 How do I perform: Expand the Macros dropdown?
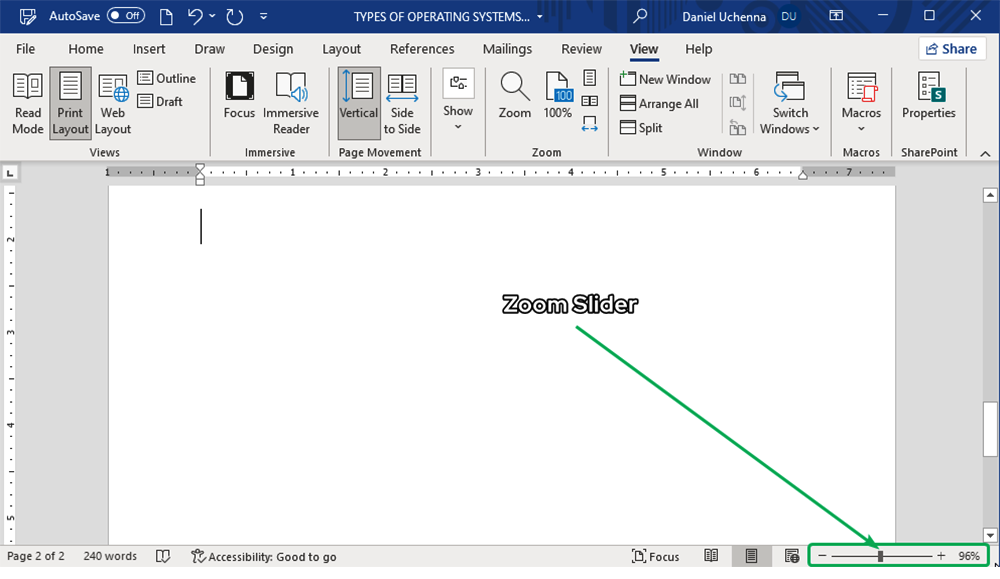861,105
